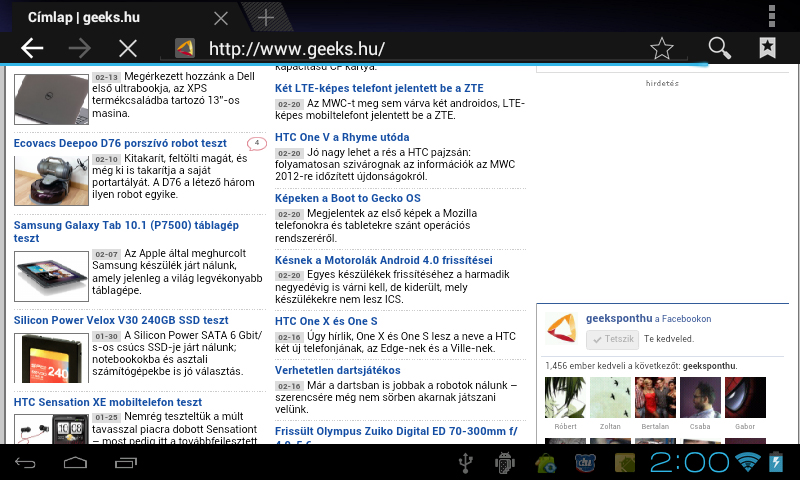Tap the Android home button
Screen dimensions: 800x480
click(x=76, y=463)
